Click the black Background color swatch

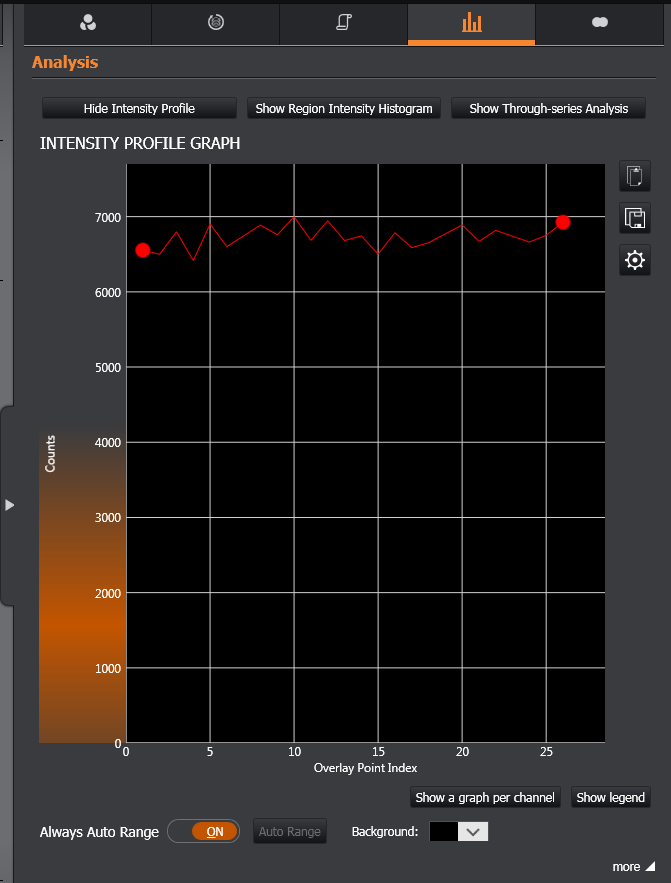[x=444, y=831]
